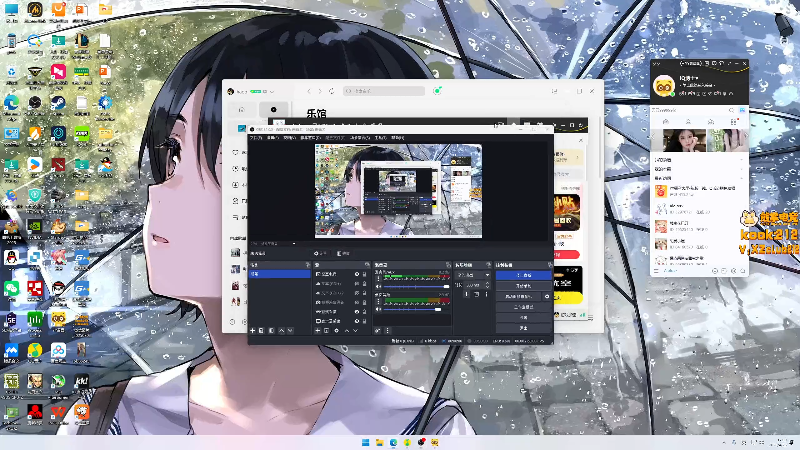Mute the second audio mixer channel speaker
The image size is (800, 450).
click(378, 309)
